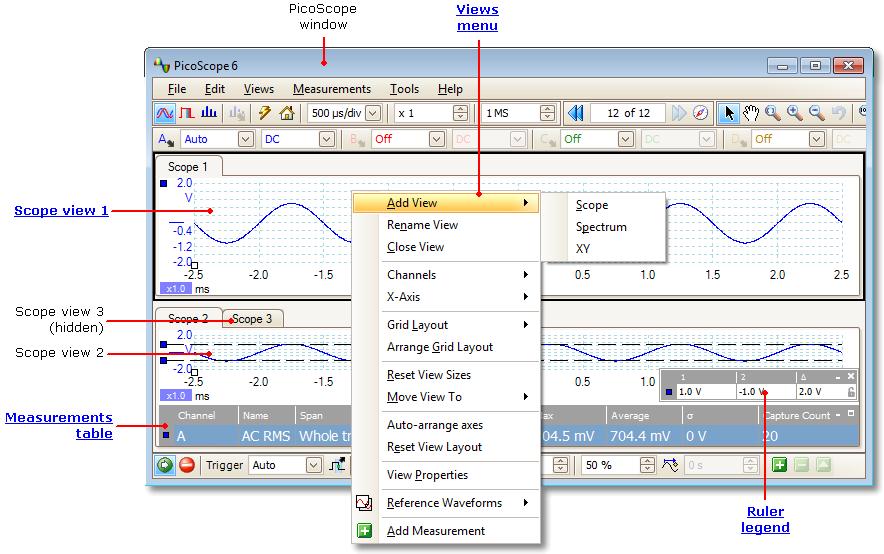
Task: Click the 50 % pre-trigger up arrow
Action: 647,461
